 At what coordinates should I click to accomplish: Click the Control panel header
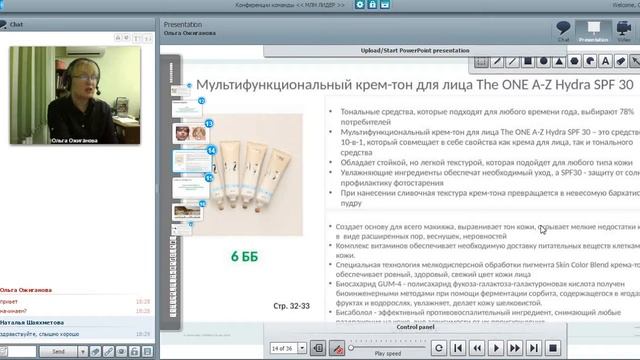click(415, 327)
